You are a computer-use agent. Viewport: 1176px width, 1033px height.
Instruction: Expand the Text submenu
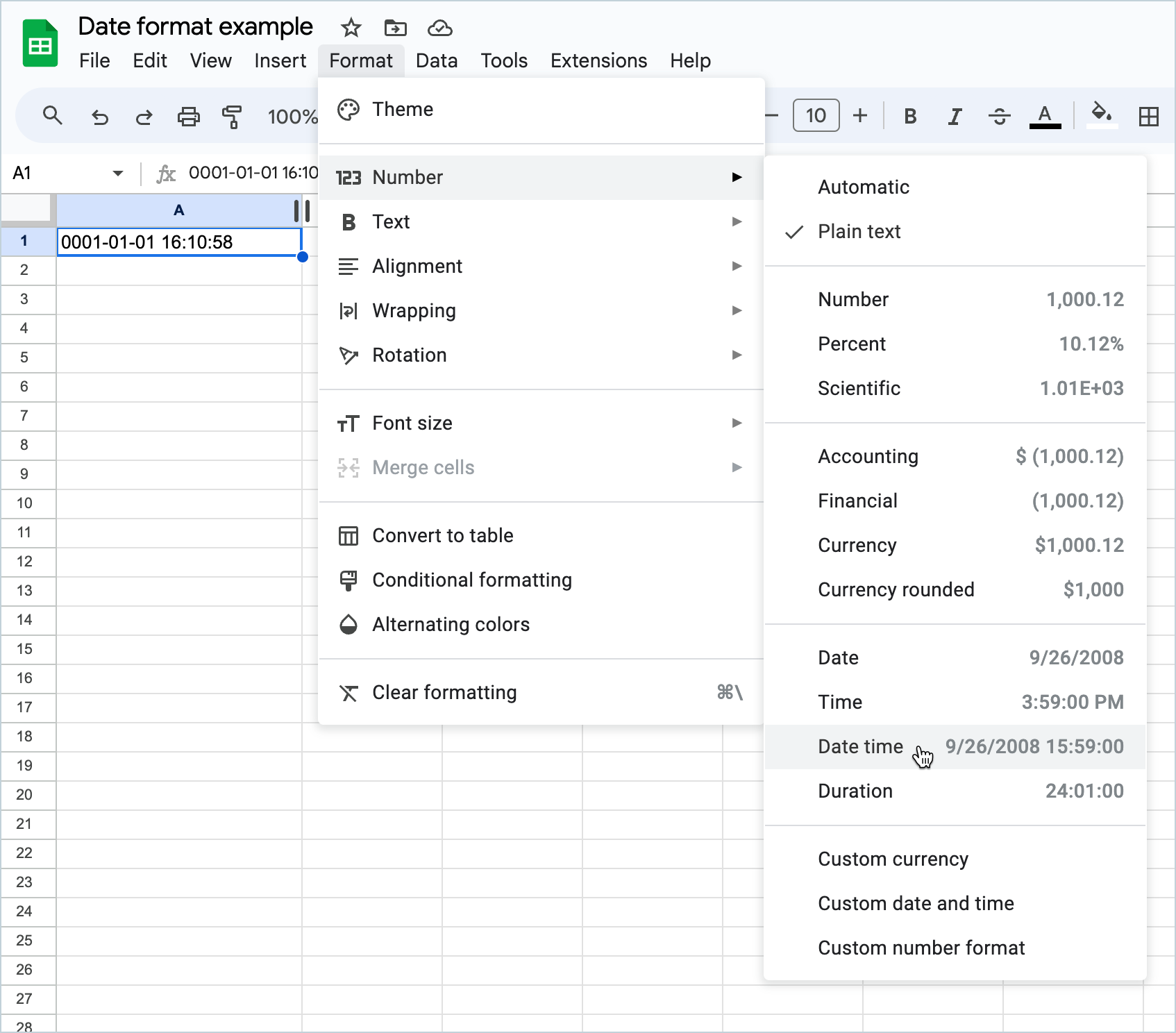[x=541, y=222]
